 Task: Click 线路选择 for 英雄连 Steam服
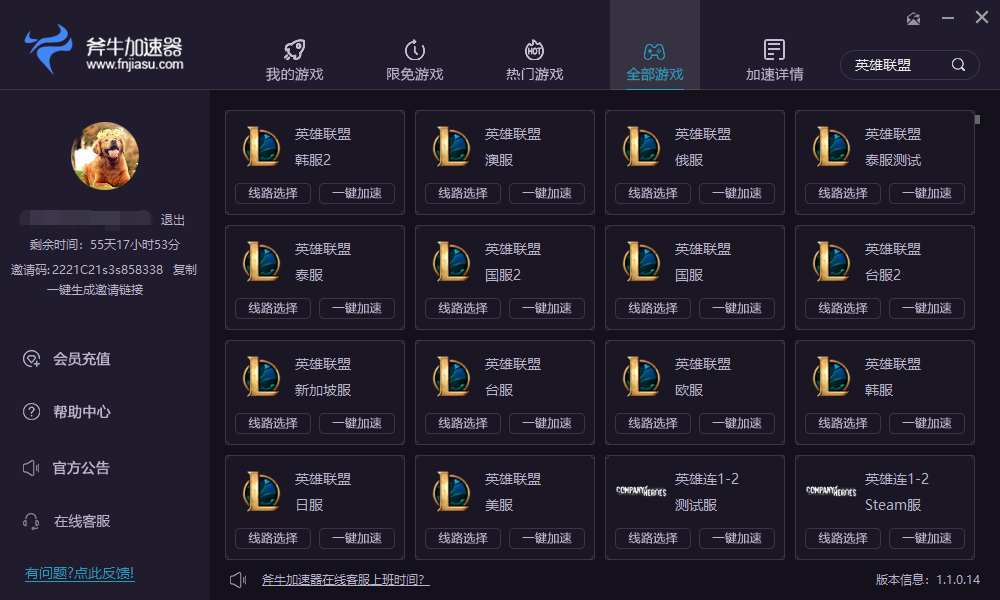coord(843,538)
